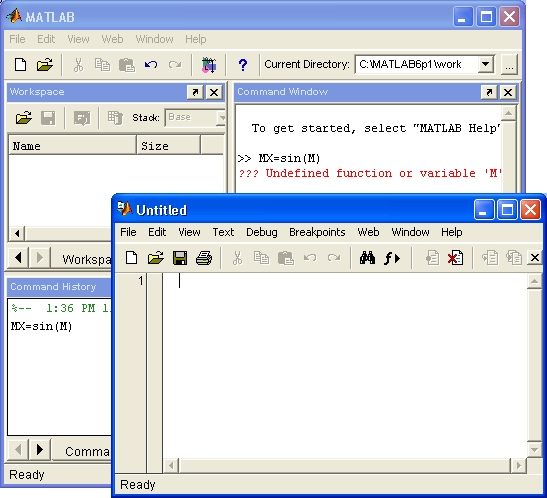Screen dimensions: 547x498
Task: Click Copy icon in MATLAB main toolbar
Action: click(x=103, y=65)
